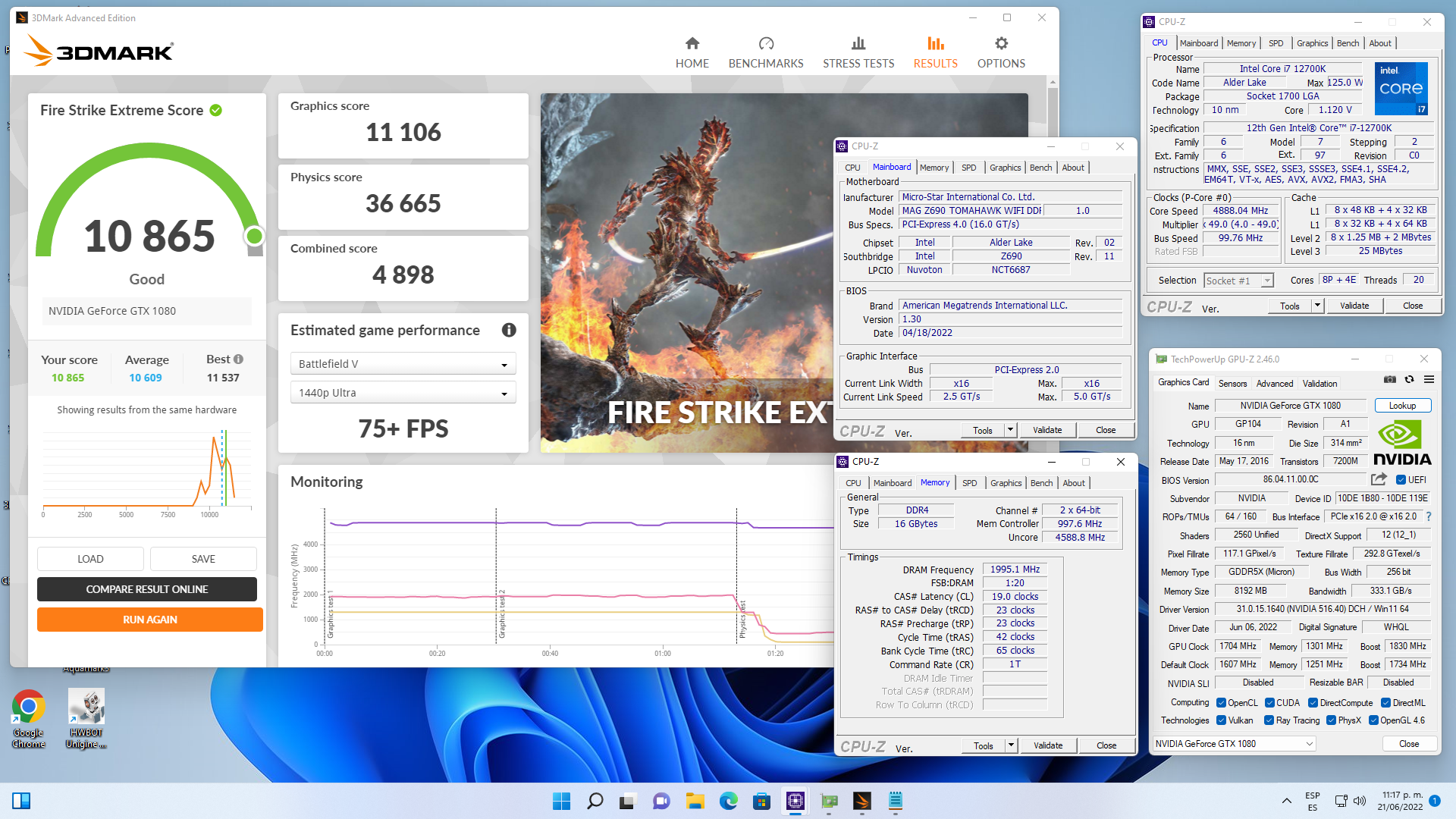The image size is (1456, 819).
Task: Select the RESULTS section in 3DMark
Action: (935, 53)
